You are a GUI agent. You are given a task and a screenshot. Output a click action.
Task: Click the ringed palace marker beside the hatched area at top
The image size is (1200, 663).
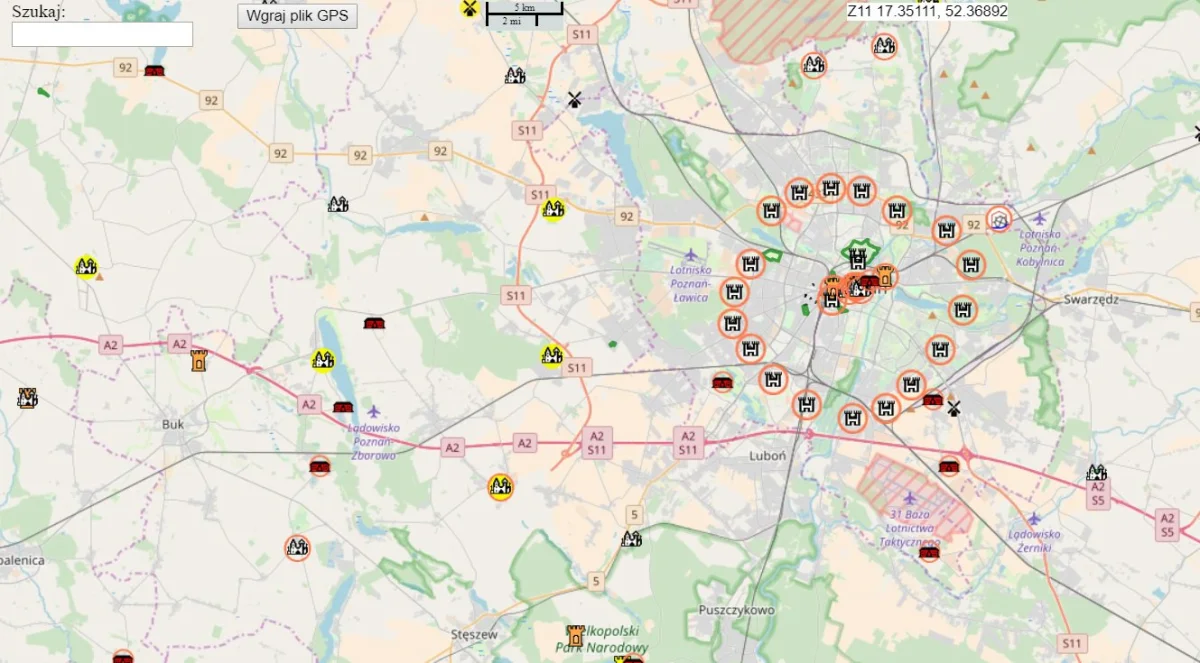click(x=814, y=65)
